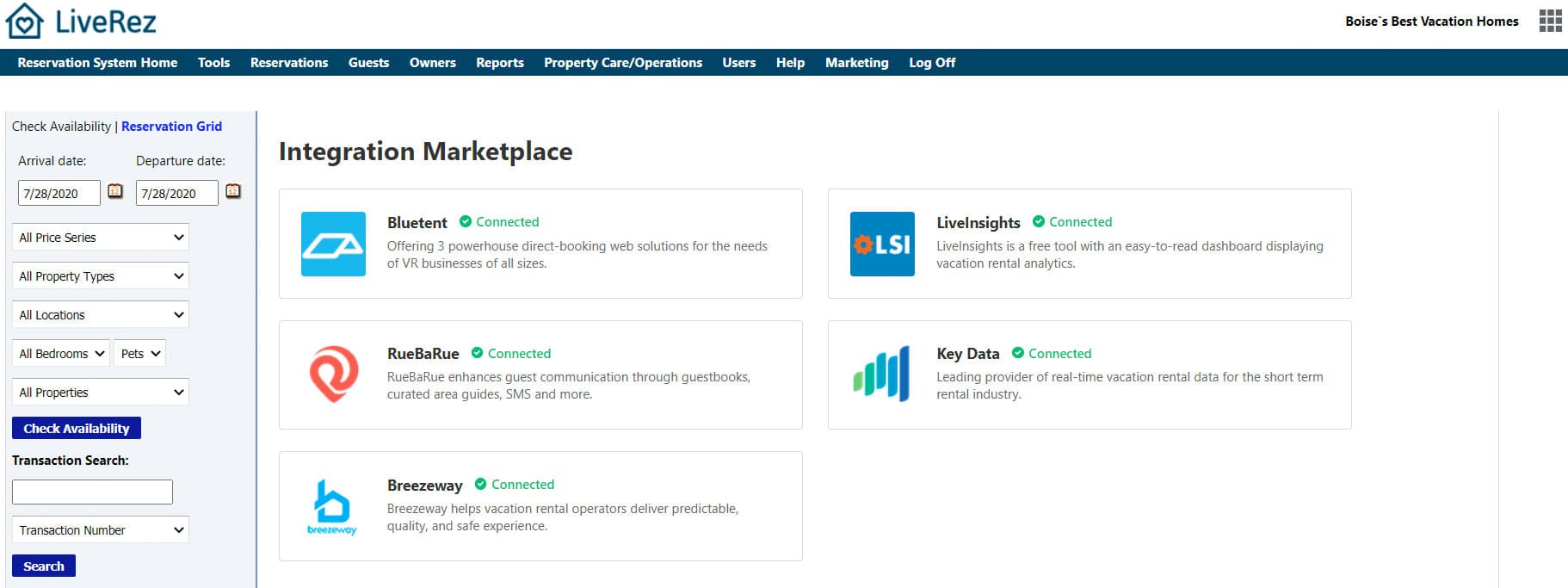1568x588 pixels.
Task: Expand the Pets dropdown
Action: (139, 354)
